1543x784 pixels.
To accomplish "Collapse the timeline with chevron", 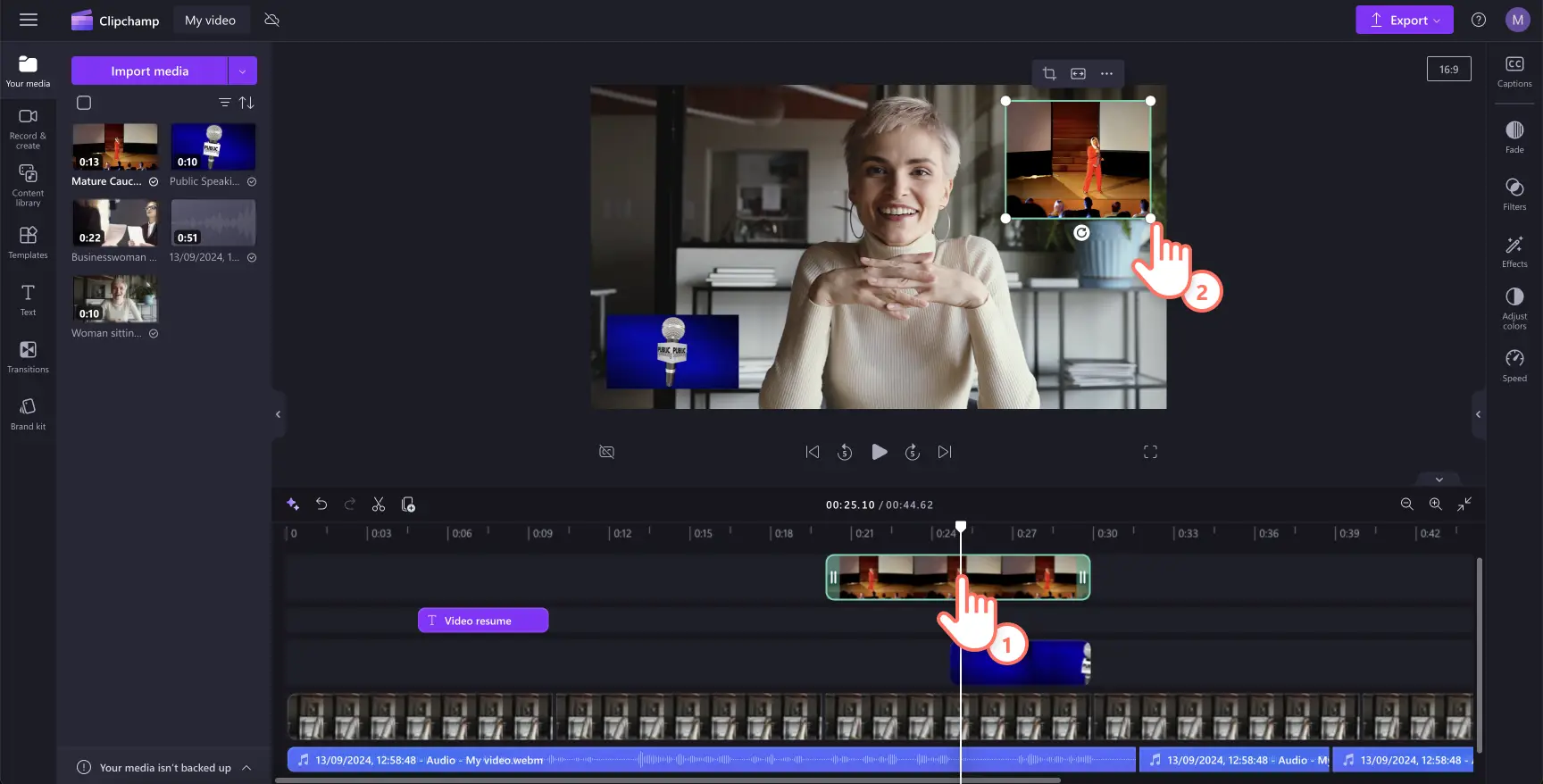I will (1439, 480).
